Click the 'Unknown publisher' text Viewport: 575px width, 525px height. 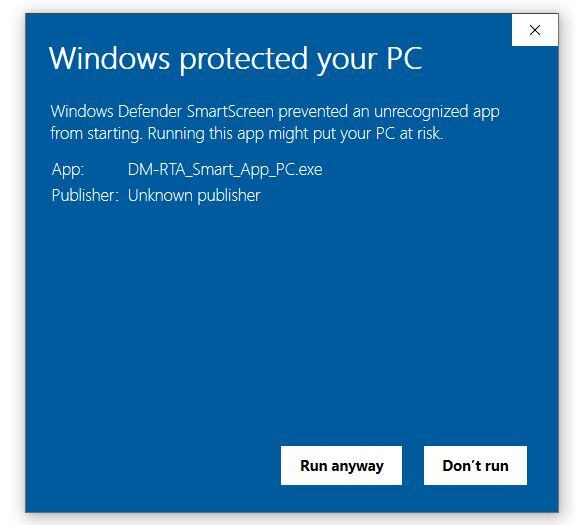pos(194,195)
